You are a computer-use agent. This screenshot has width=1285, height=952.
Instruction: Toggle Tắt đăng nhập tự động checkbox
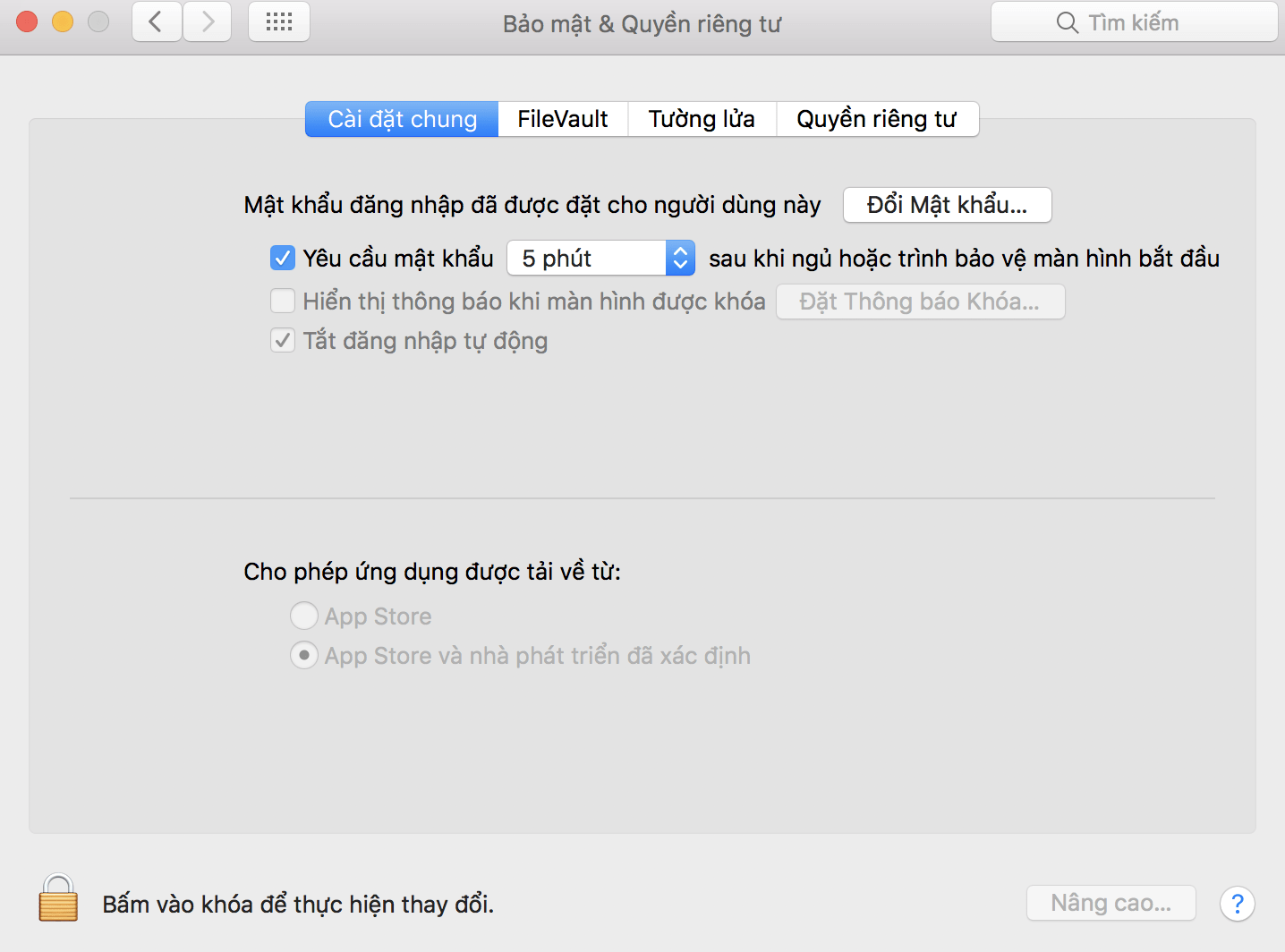pyautogui.click(x=283, y=341)
